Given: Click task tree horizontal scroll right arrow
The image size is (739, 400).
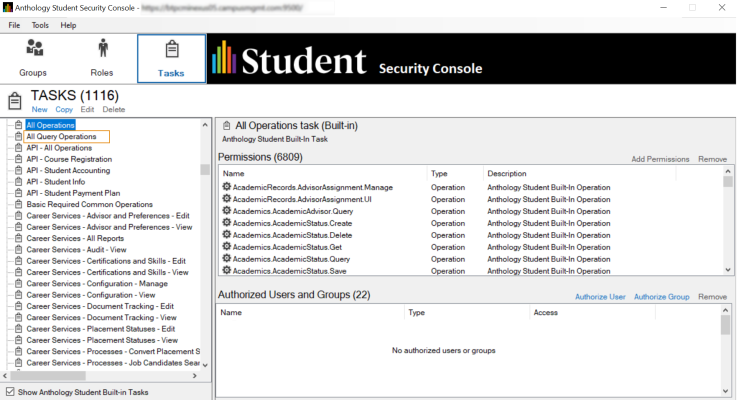Looking at the screenshot, I should tap(195, 376).
